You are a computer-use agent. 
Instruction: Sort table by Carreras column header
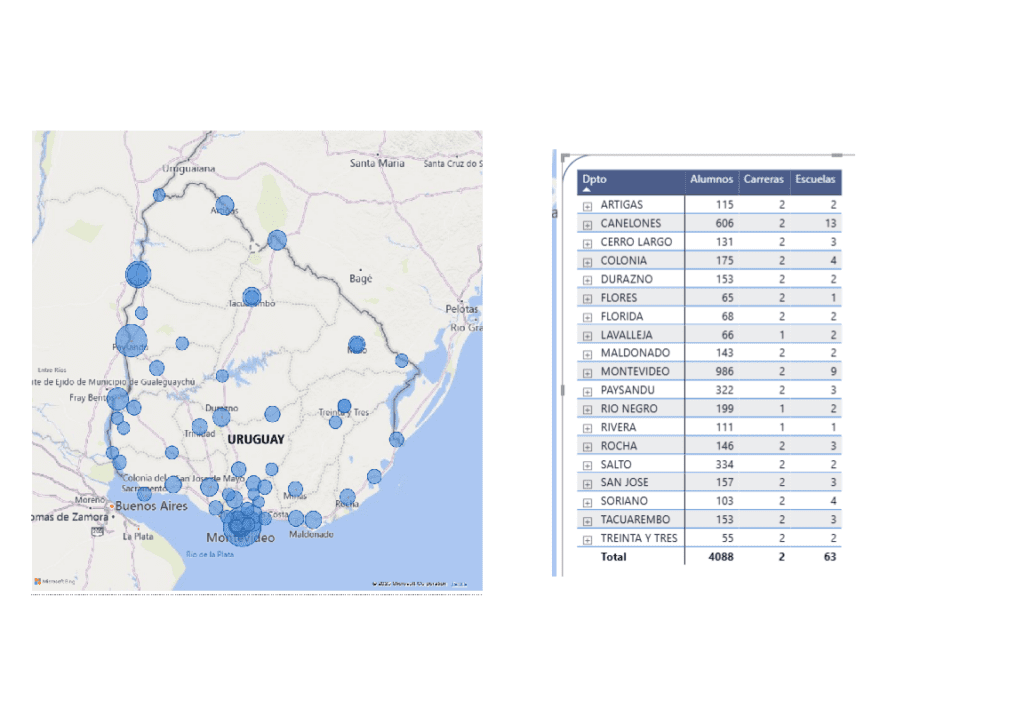(763, 179)
